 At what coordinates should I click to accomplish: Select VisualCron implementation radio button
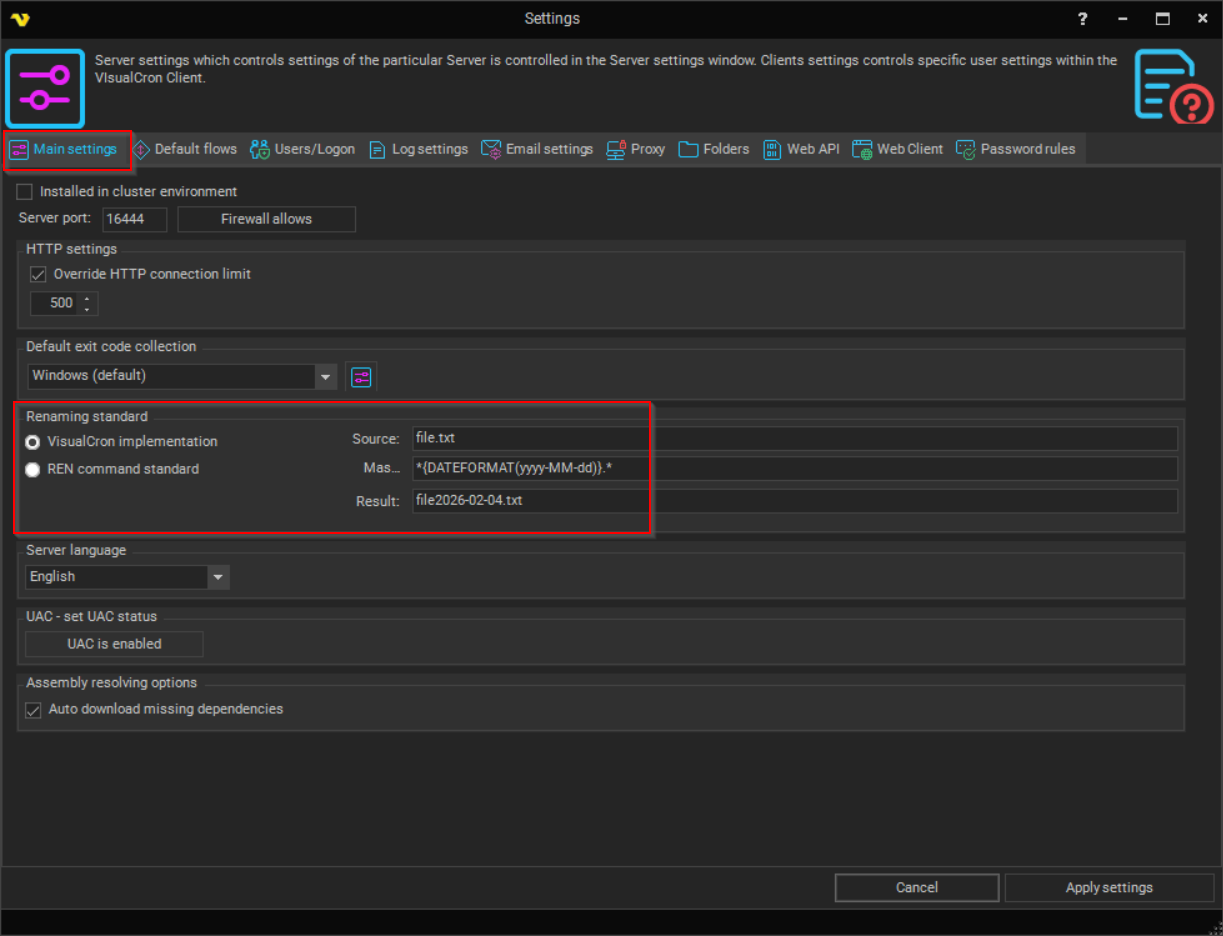coord(33,442)
